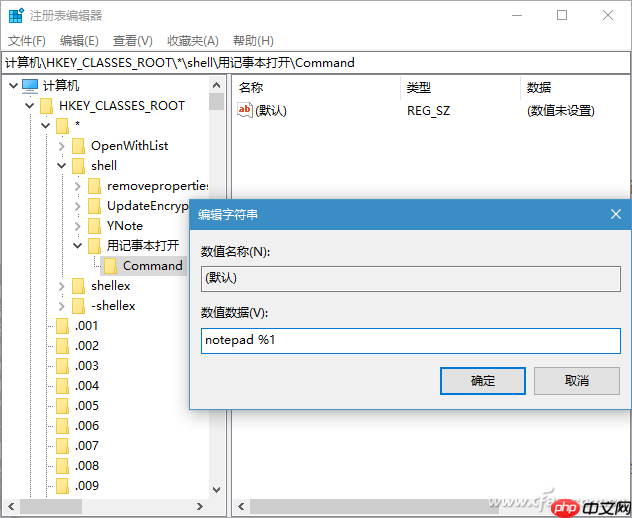632x518 pixels.
Task: Collapse the * key node
Action: (46, 126)
